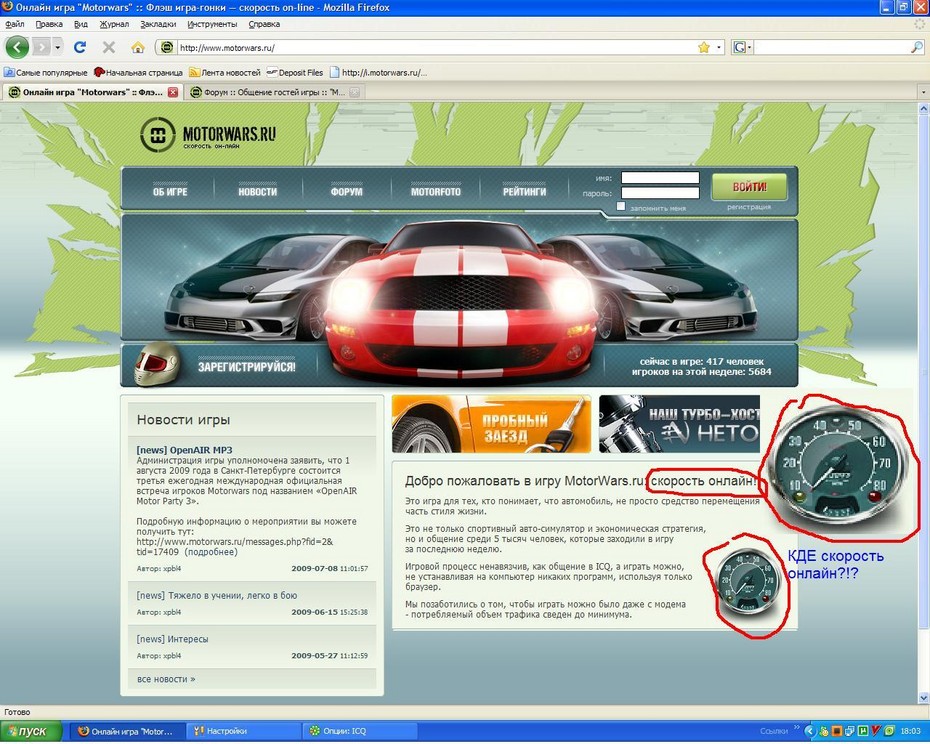Open the http://i.motorwars.ru/ bookmark
Viewport: 930px width, 744px height.
pyautogui.click(x=378, y=72)
